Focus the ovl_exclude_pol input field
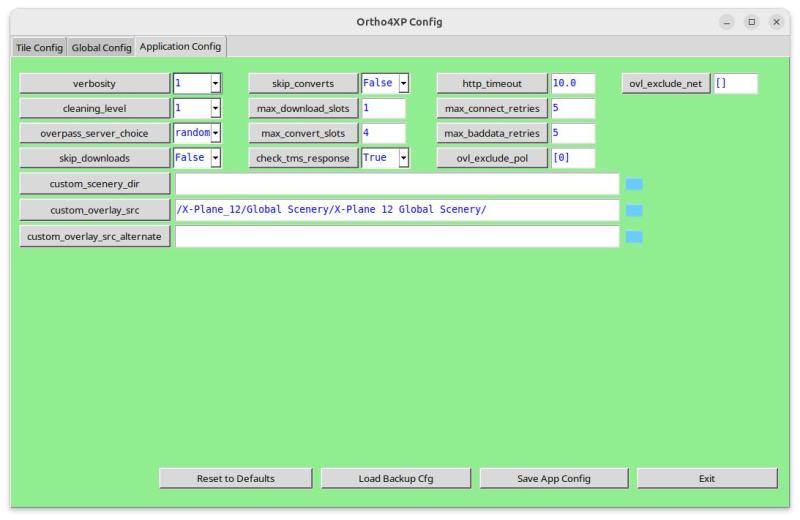The width and height of the screenshot is (800, 520). tap(573, 158)
